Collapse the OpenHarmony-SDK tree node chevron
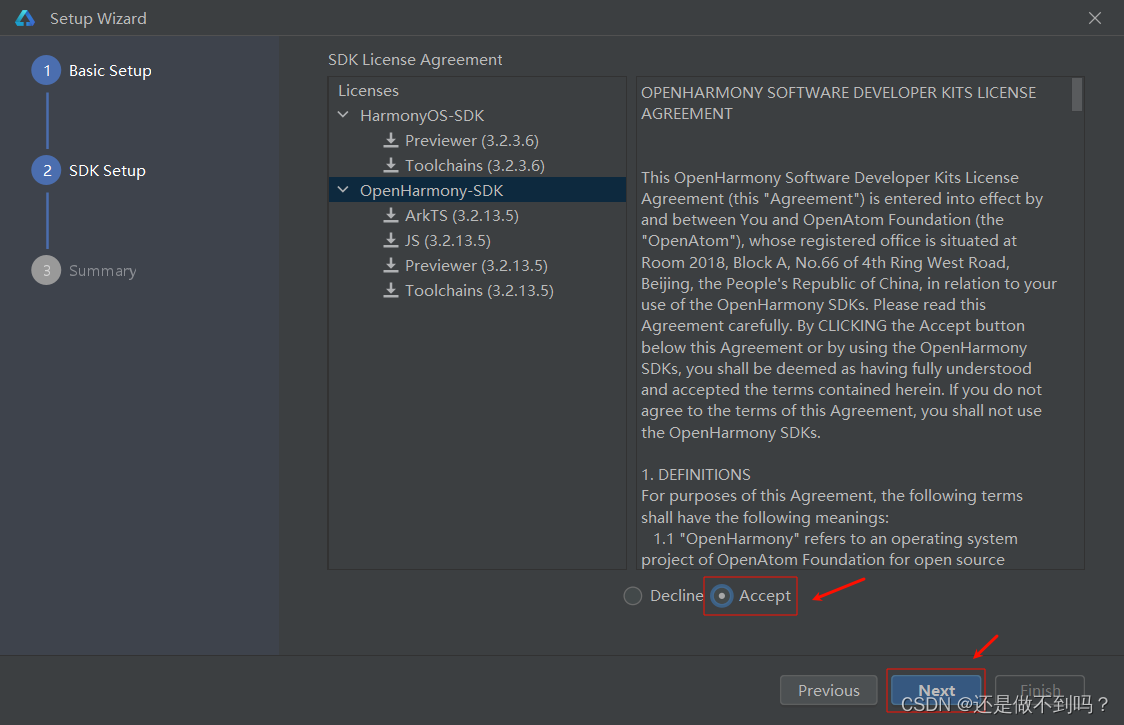 coord(343,190)
